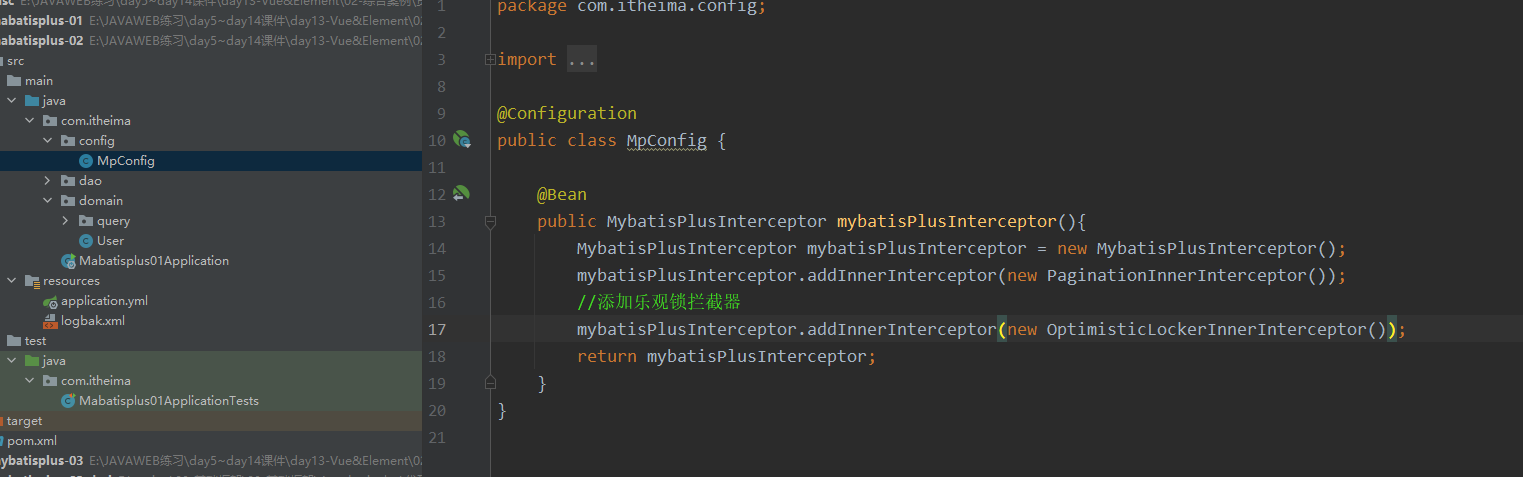The width and height of the screenshot is (1523, 477).
Task: Click the User class icon in project tree
Action: [86, 241]
